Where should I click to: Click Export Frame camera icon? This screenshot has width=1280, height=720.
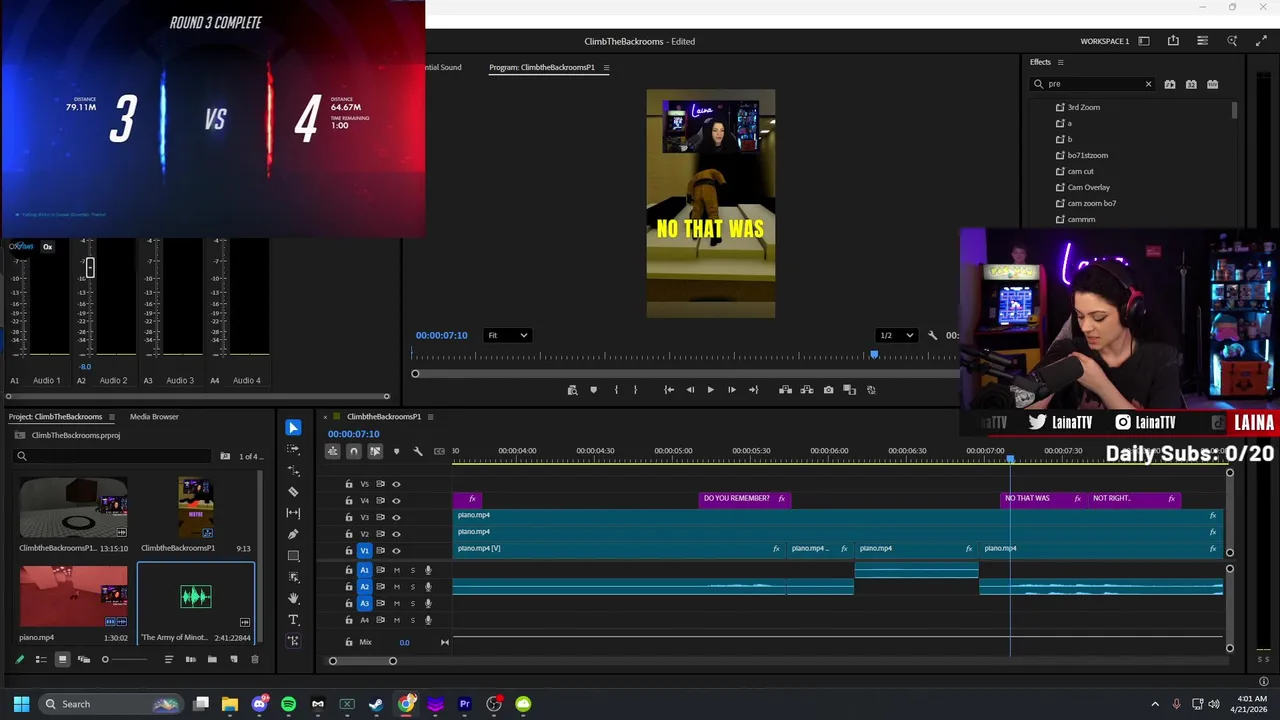(x=828, y=390)
